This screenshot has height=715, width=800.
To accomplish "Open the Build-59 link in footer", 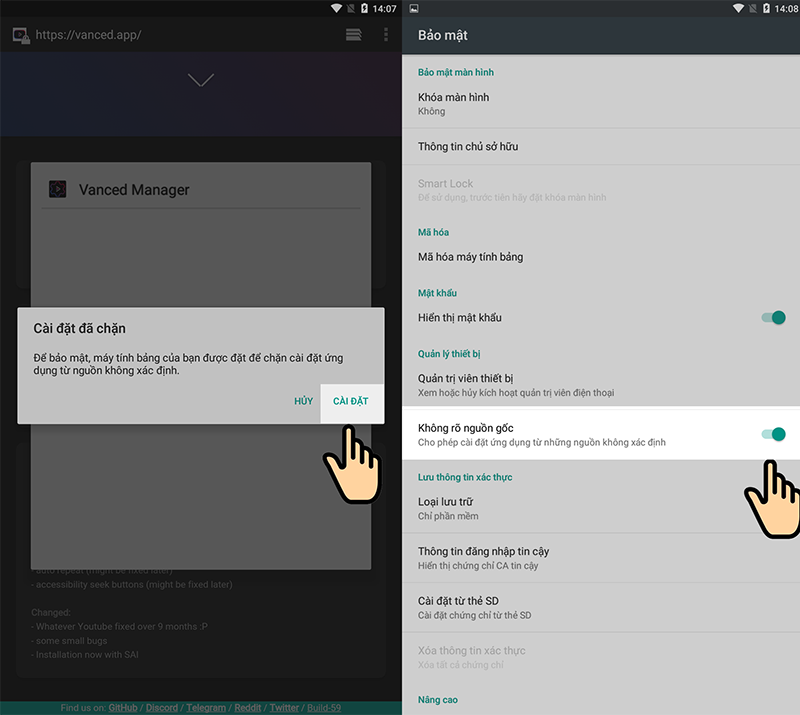I will pos(324,708).
